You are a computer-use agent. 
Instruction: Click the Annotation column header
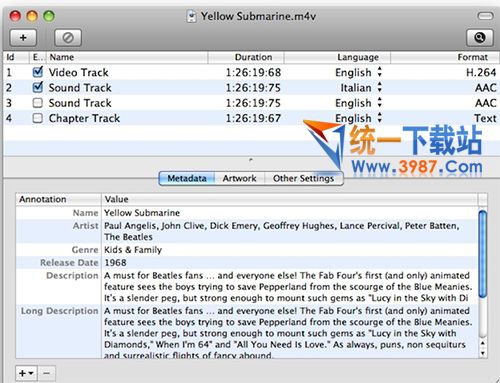coord(58,199)
